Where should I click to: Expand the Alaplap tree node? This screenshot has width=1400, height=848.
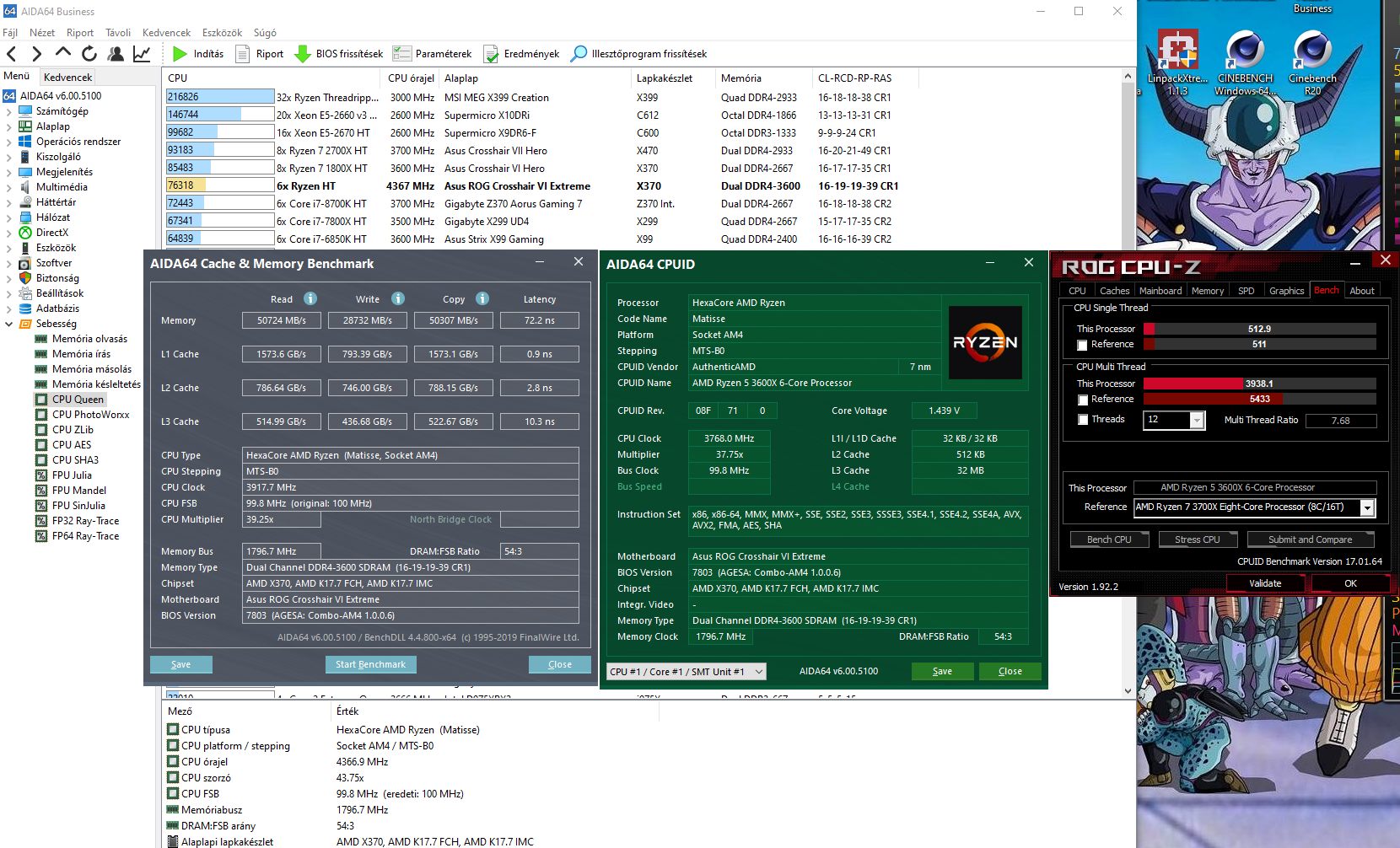[8, 126]
